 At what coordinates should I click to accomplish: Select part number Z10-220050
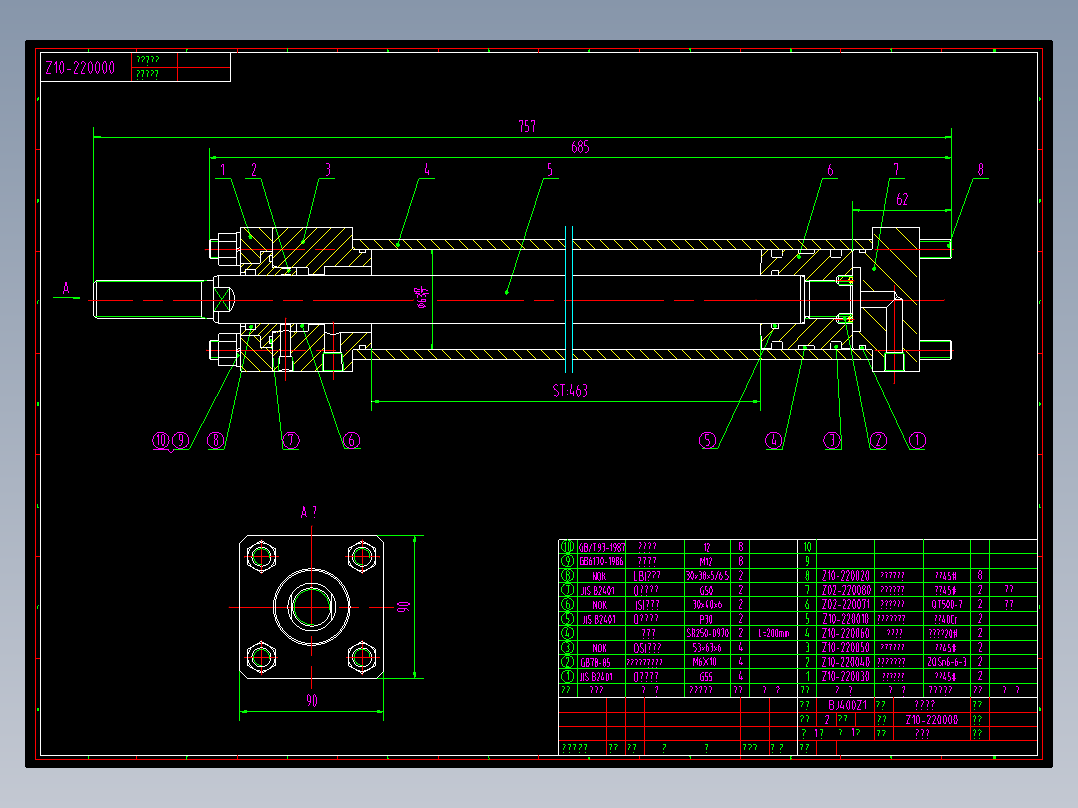(x=846, y=648)
